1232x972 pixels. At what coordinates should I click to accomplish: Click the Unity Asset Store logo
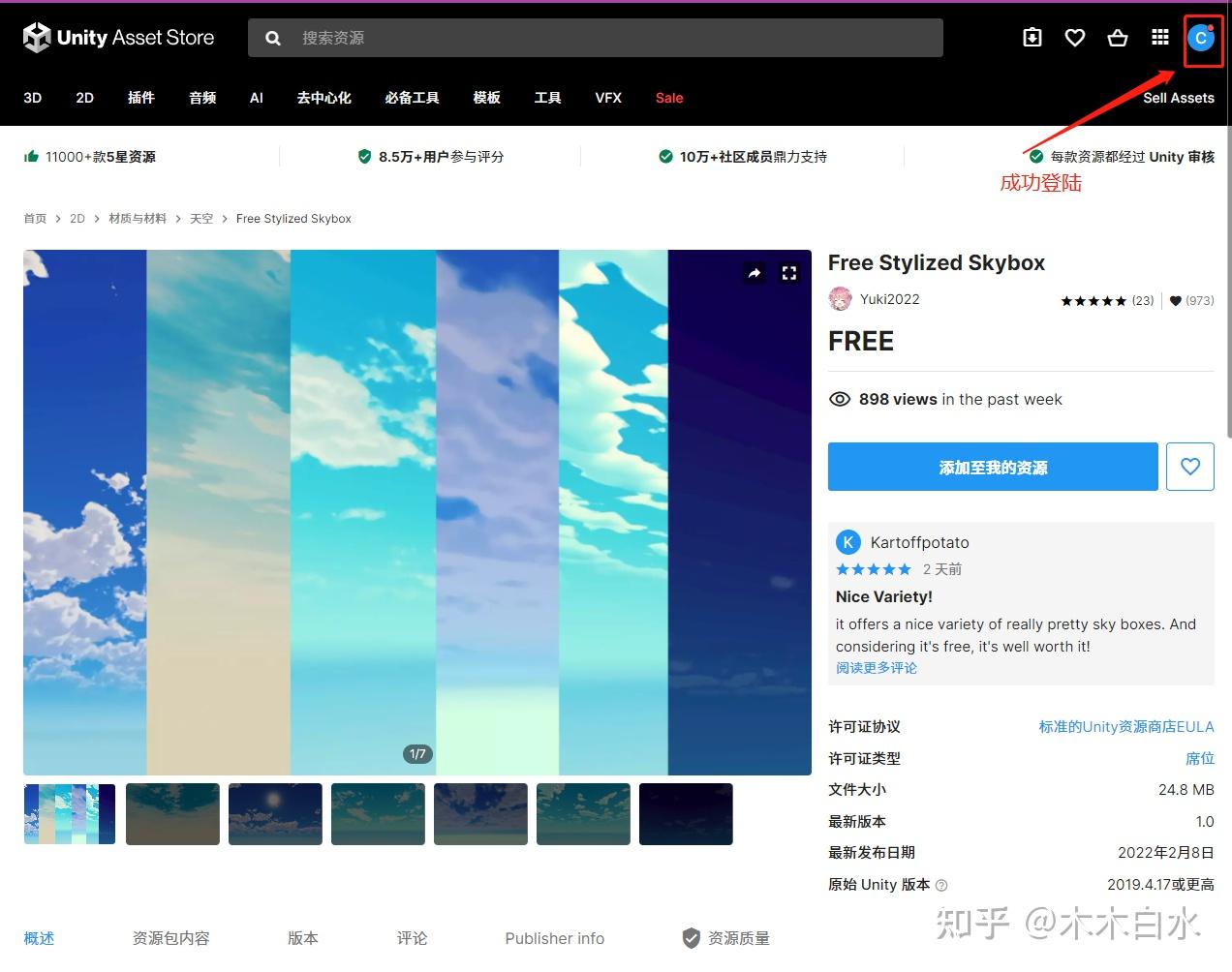[x=116, y=37]
